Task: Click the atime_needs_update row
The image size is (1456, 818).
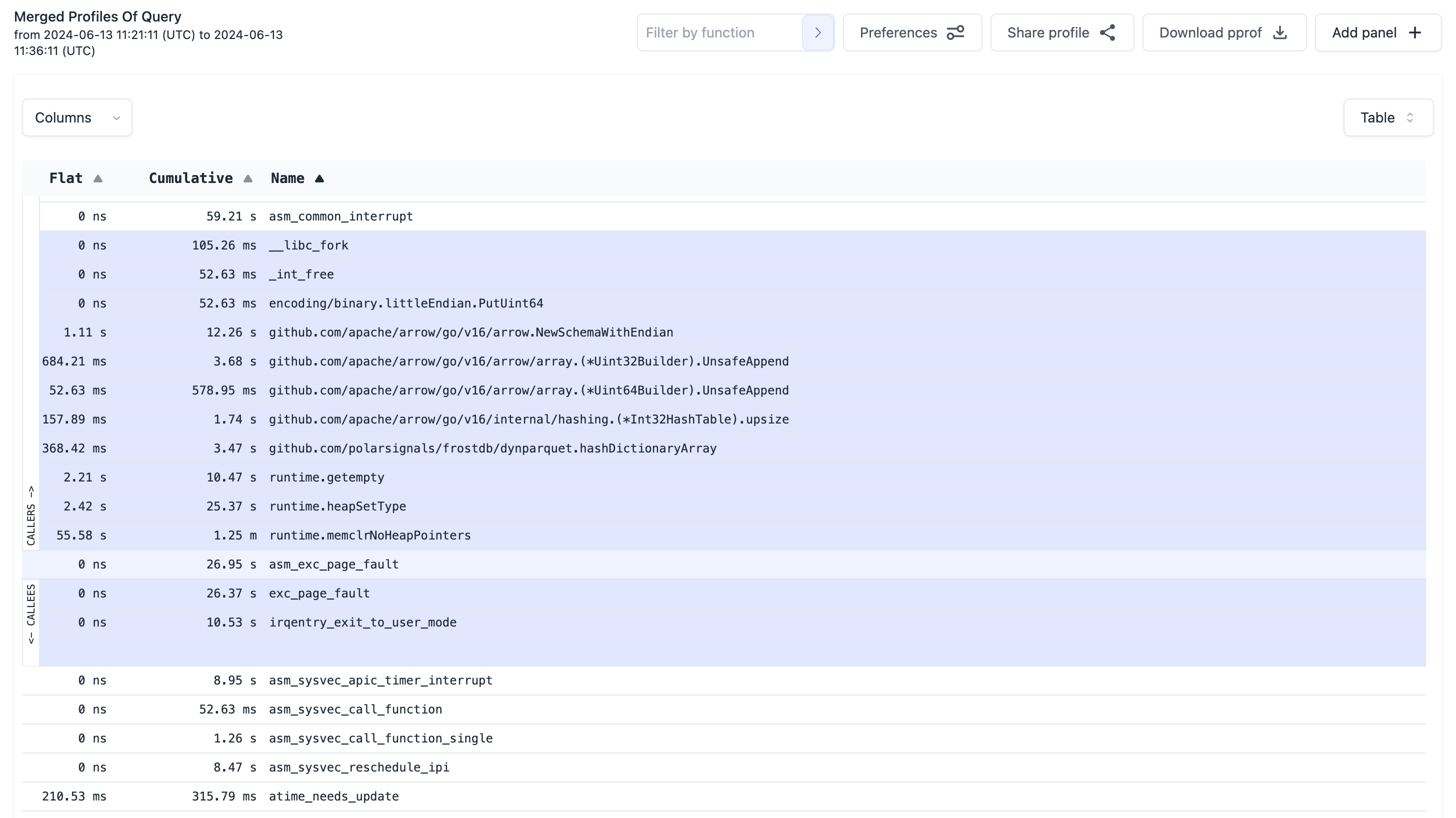Action: pyautogui.click(x=723, y=796)
